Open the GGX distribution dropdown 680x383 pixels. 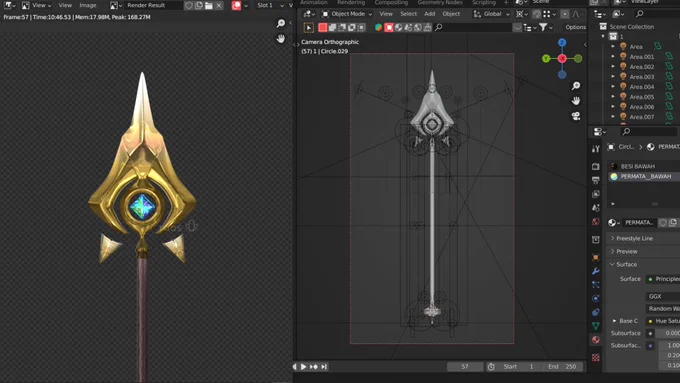pyautogui.click(x=663, y=296)
